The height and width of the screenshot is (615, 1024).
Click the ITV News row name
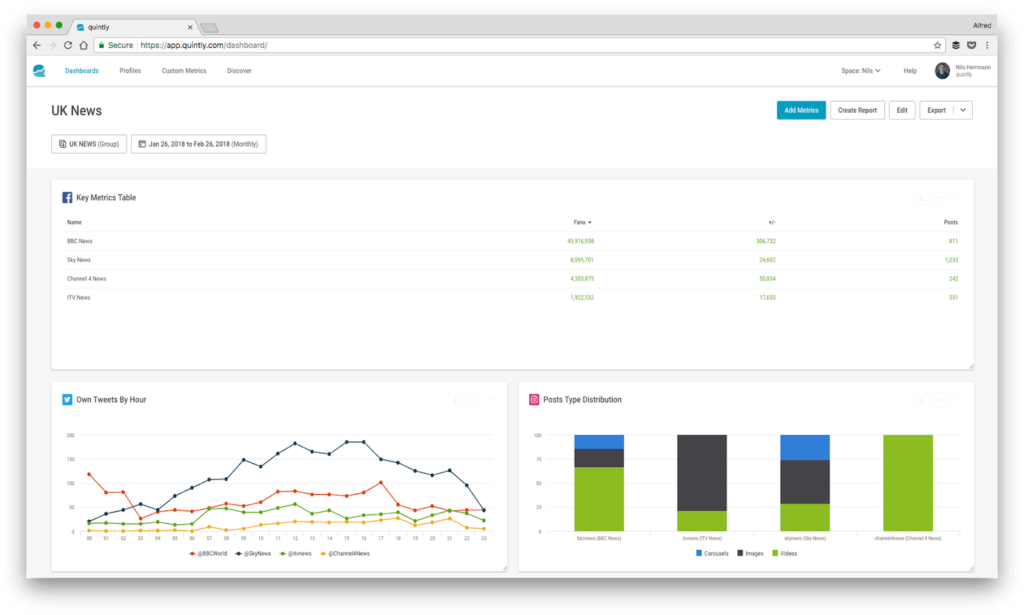pyautogui.click(x=78, y=298)
